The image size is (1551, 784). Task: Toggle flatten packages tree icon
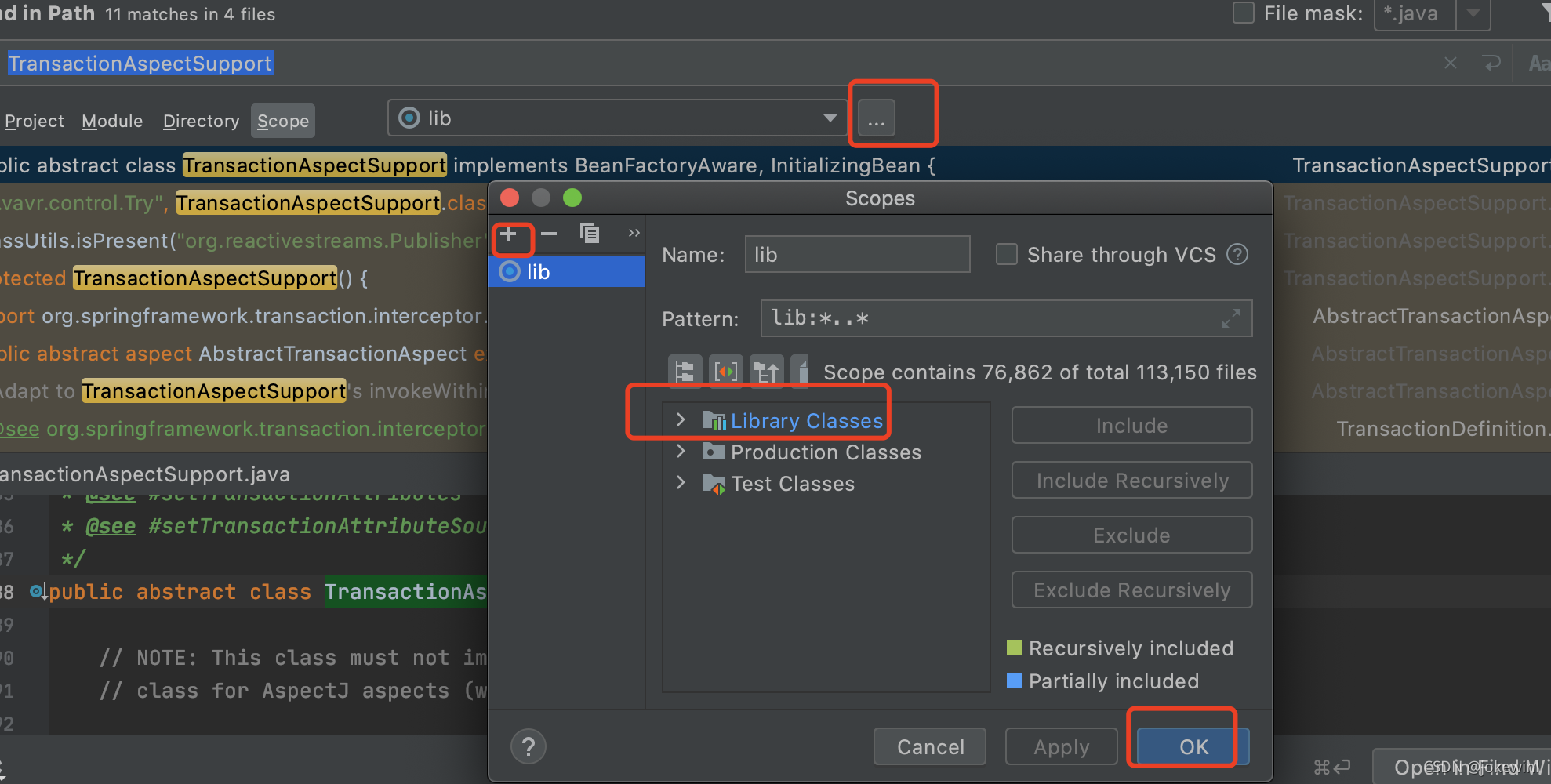[685, 371]
